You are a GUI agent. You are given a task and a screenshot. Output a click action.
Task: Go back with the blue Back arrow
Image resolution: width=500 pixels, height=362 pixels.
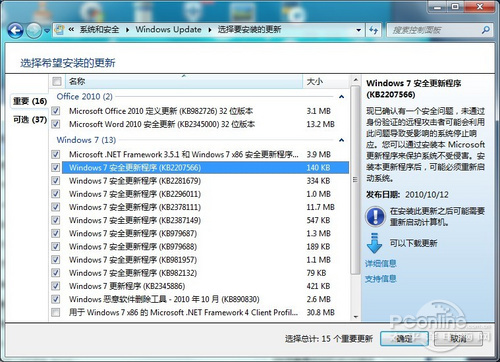pyautogui.click(x=15, y=31)
